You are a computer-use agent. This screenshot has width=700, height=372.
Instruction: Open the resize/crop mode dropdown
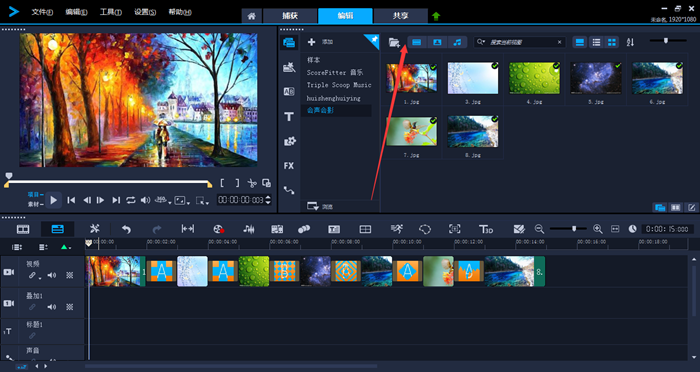pos(202,201)
